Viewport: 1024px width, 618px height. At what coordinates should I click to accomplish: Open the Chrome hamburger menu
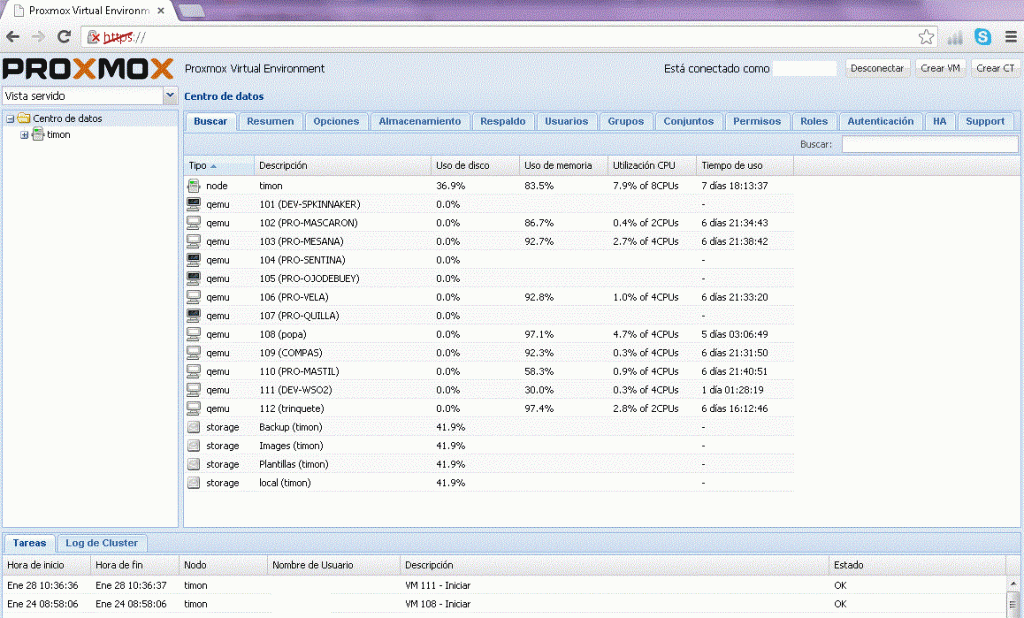1010,37
